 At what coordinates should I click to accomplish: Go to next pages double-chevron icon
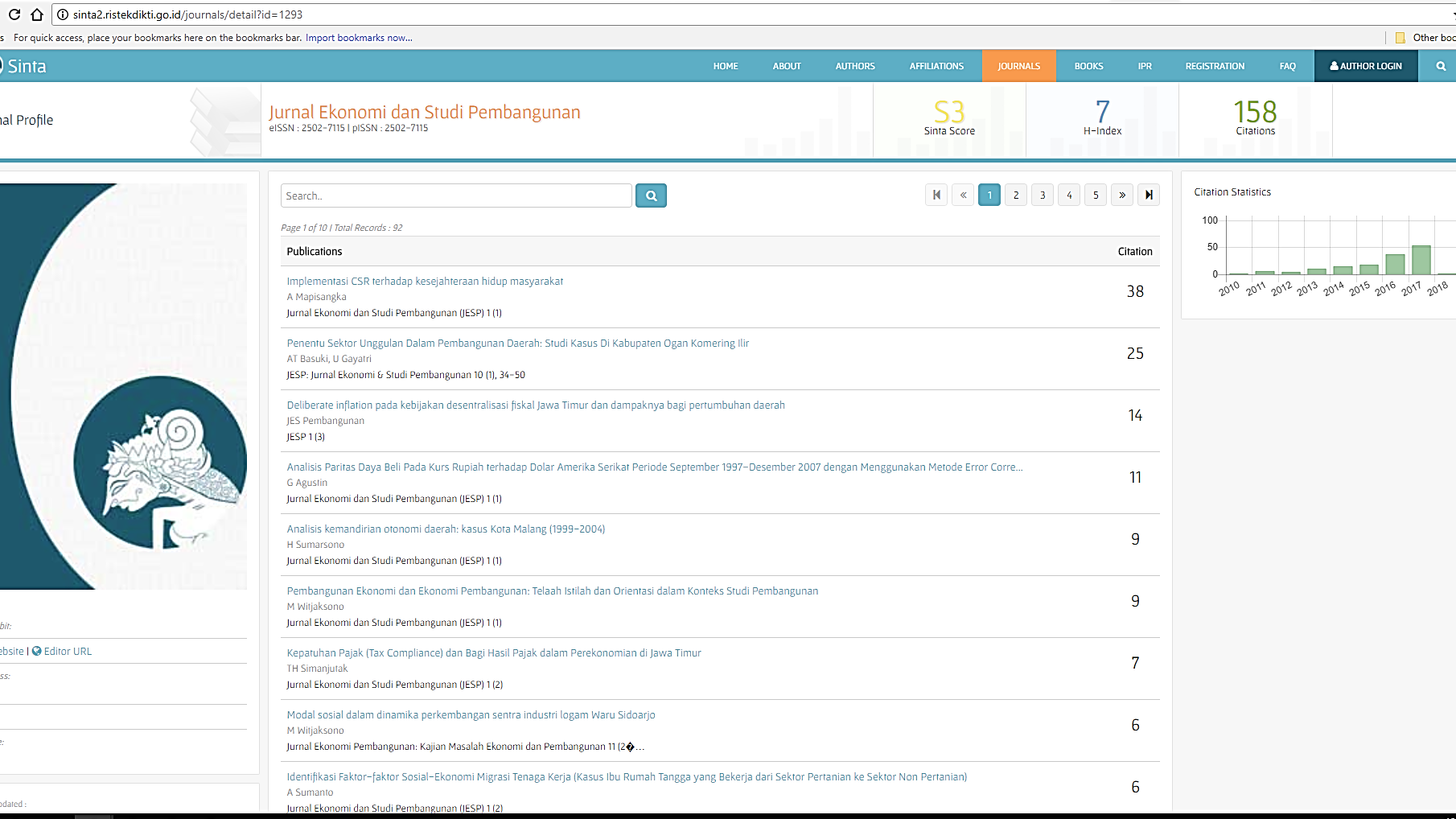coord(1122,195)
